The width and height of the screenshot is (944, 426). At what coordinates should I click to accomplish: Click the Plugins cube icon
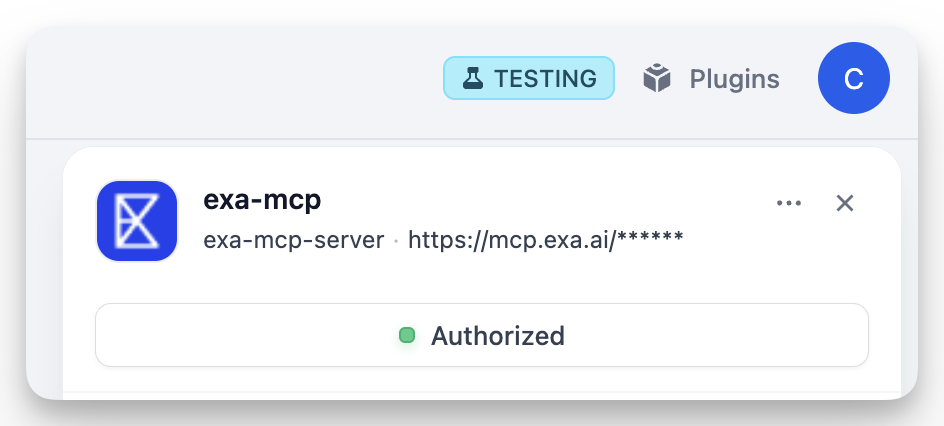tap(656, 78)
